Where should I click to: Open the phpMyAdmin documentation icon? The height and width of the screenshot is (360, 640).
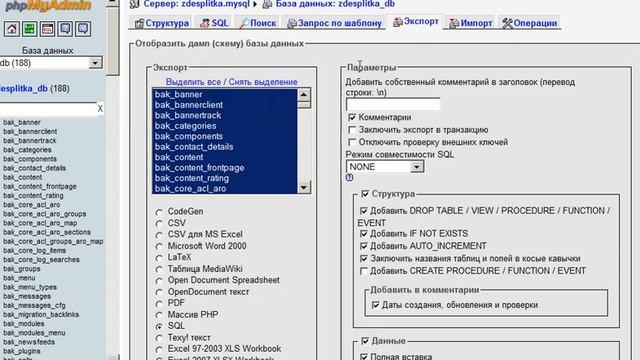point(65,29)
